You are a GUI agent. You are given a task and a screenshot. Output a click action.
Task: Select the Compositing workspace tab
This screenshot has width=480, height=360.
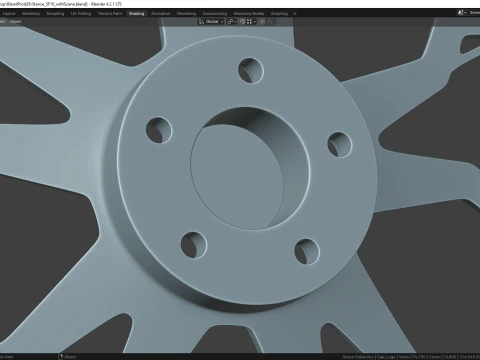pyautogui.click(x=215, y=13)
